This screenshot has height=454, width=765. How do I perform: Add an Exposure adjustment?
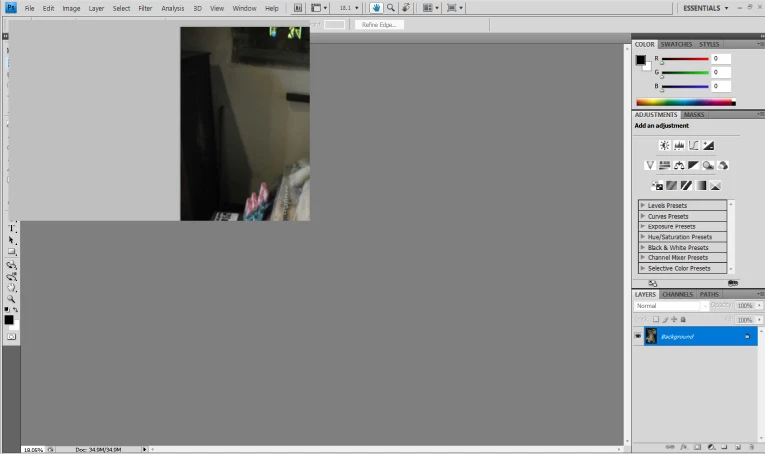(x=708, y=145)
